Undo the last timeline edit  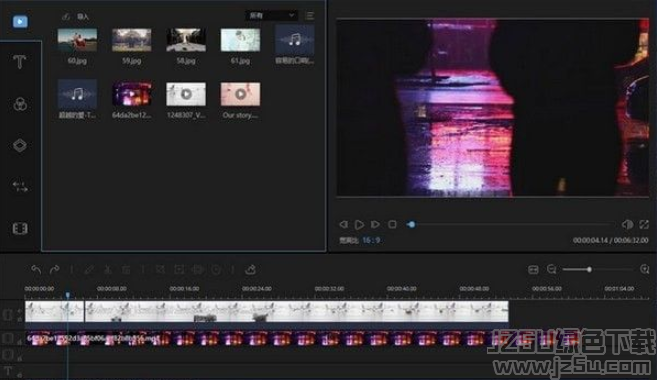[36, 269]
